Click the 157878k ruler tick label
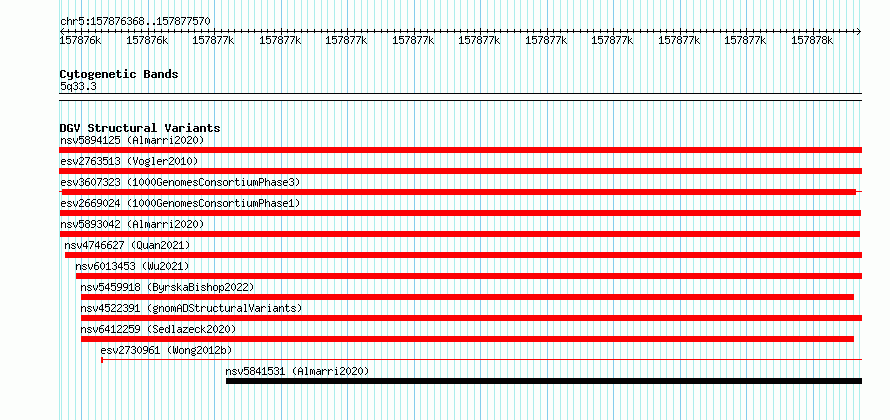890x420 pixels. [x=812, y=40]
